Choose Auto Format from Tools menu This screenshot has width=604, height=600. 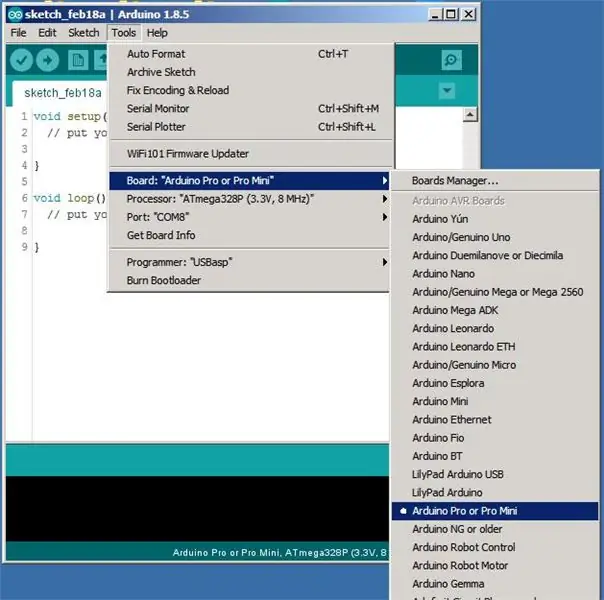[x=250, y=54]
